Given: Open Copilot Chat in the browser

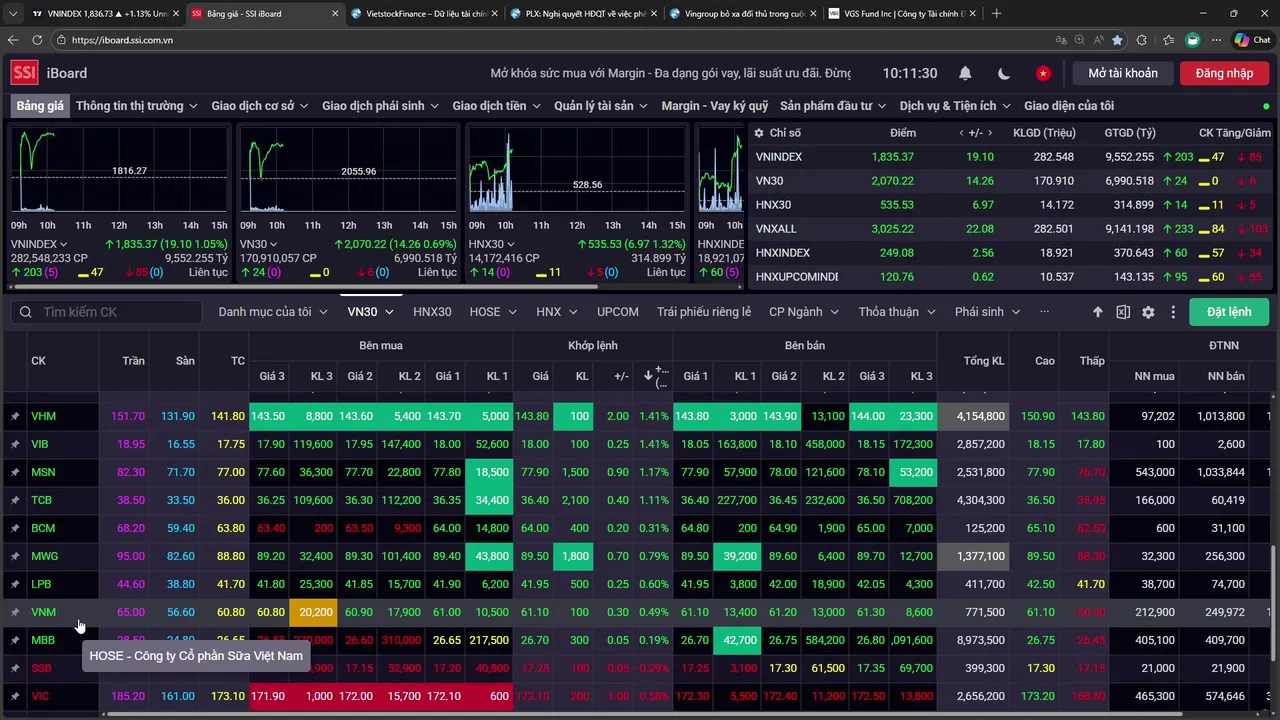Looking at the screenshot, I should [1252, 40].
